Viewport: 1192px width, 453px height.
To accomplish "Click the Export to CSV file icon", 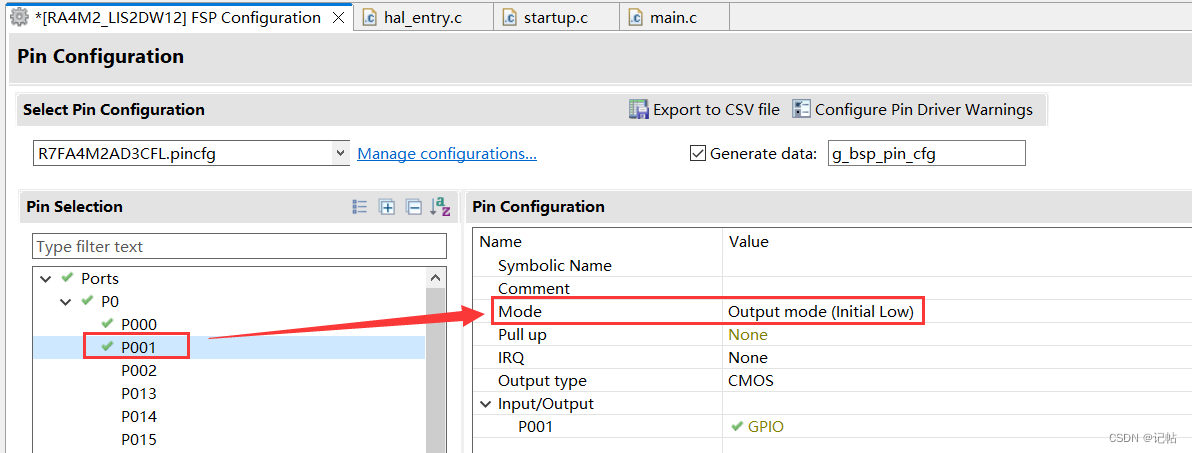I will coord(639,110).
